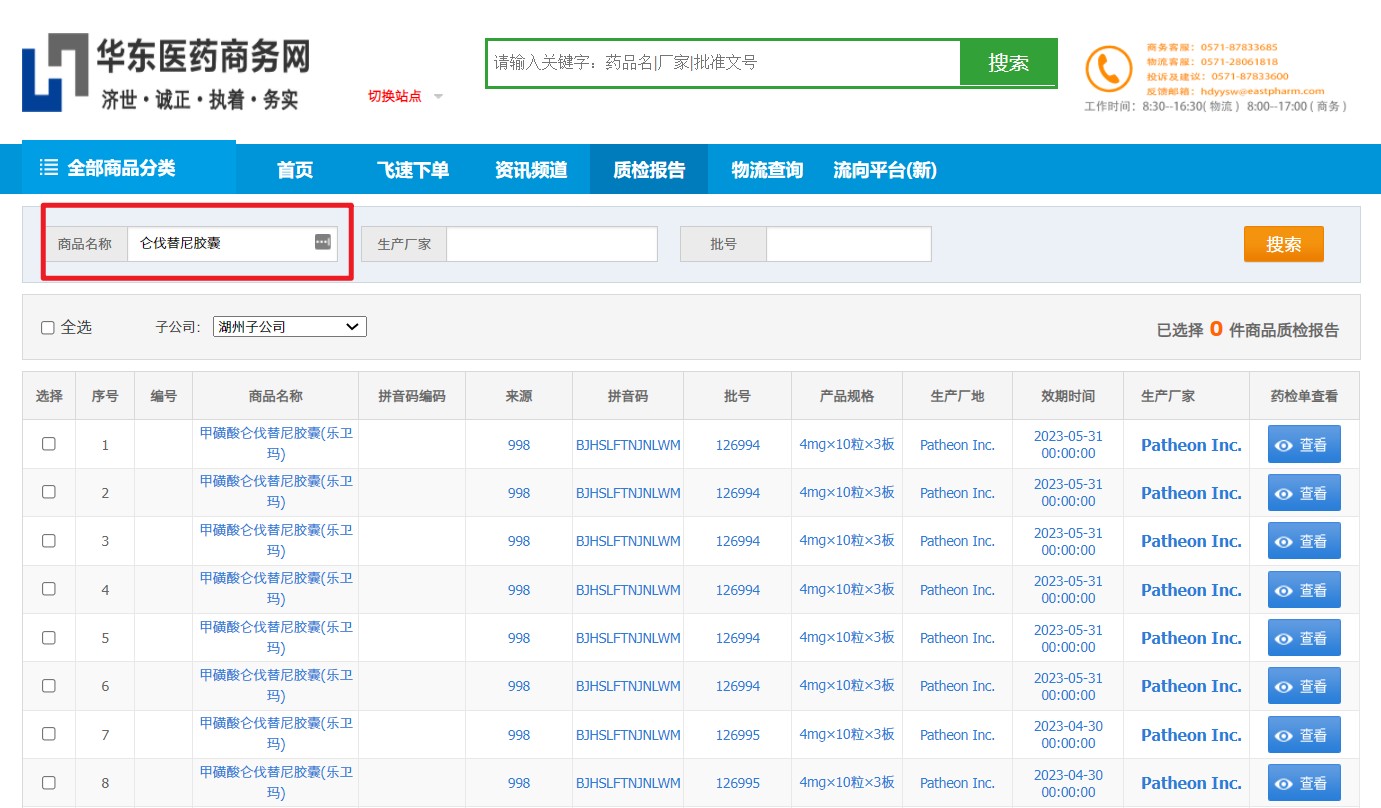Click 查看 button for row 3

(x=1304, y=541)
